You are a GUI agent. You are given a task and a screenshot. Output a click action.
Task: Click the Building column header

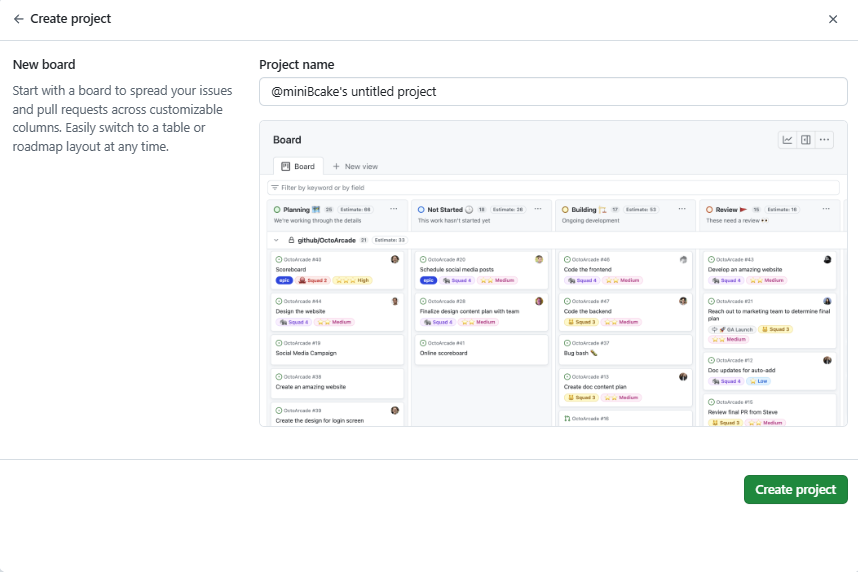[x=625, y=215]
